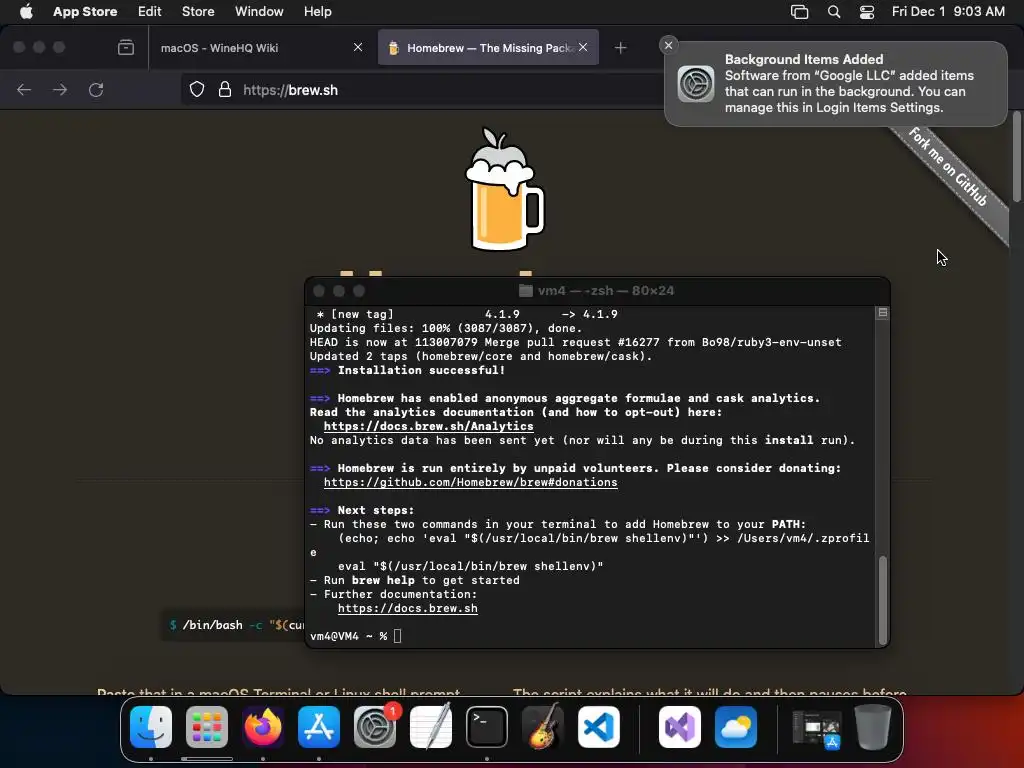Click the date and time in menu bar
1024x768 pixels.
(x=948, y=11)
